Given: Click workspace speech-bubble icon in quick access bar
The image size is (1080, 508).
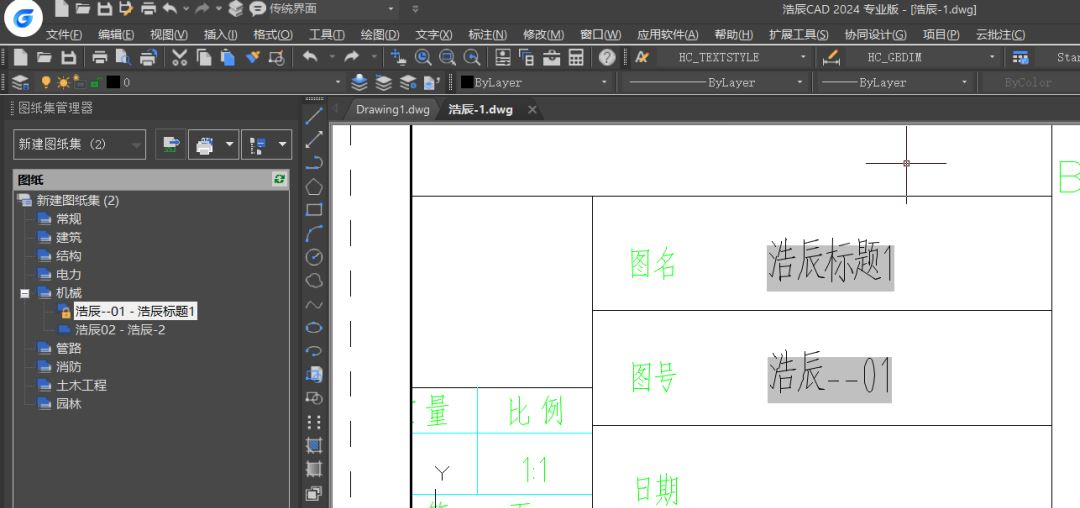Looking at the screenshot, I should [258, 8].
